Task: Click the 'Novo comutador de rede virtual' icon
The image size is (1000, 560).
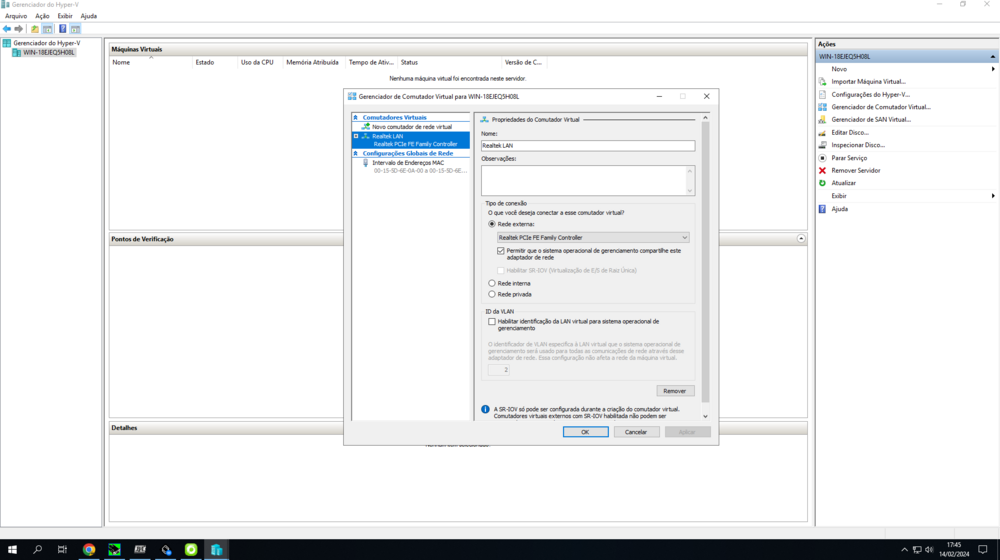Action: click(x=366, y=127)
